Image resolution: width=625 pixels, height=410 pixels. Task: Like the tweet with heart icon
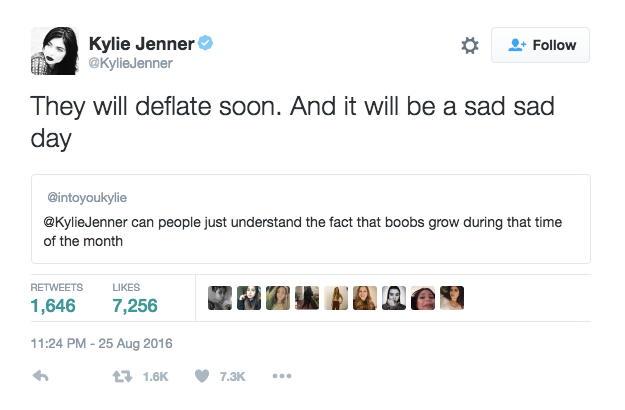(x=202, y=376)
